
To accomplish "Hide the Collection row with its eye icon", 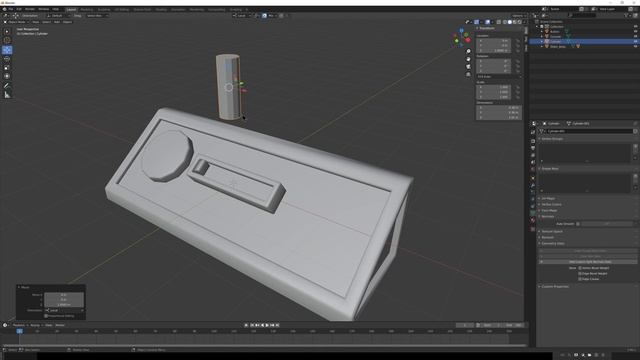I will pyautogui.click(x=635, y=27).
